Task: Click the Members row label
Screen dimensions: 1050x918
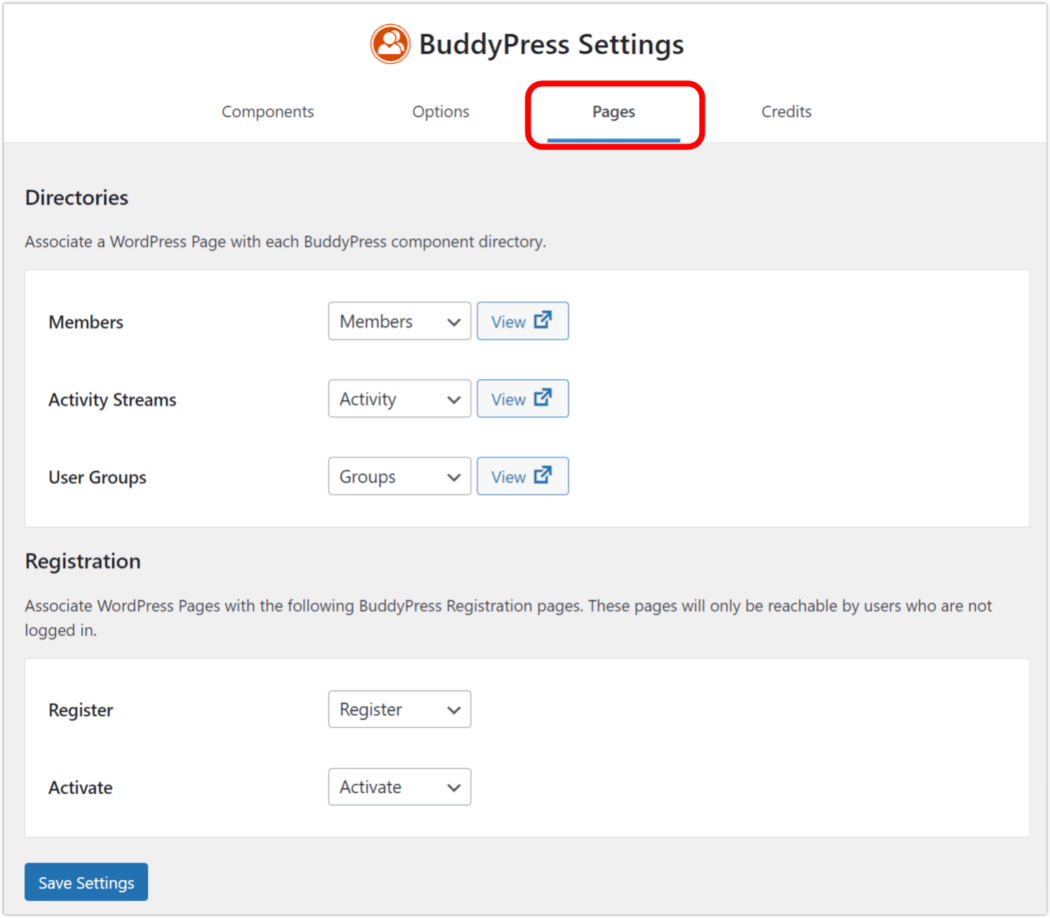Action: (x=86, y=322)
